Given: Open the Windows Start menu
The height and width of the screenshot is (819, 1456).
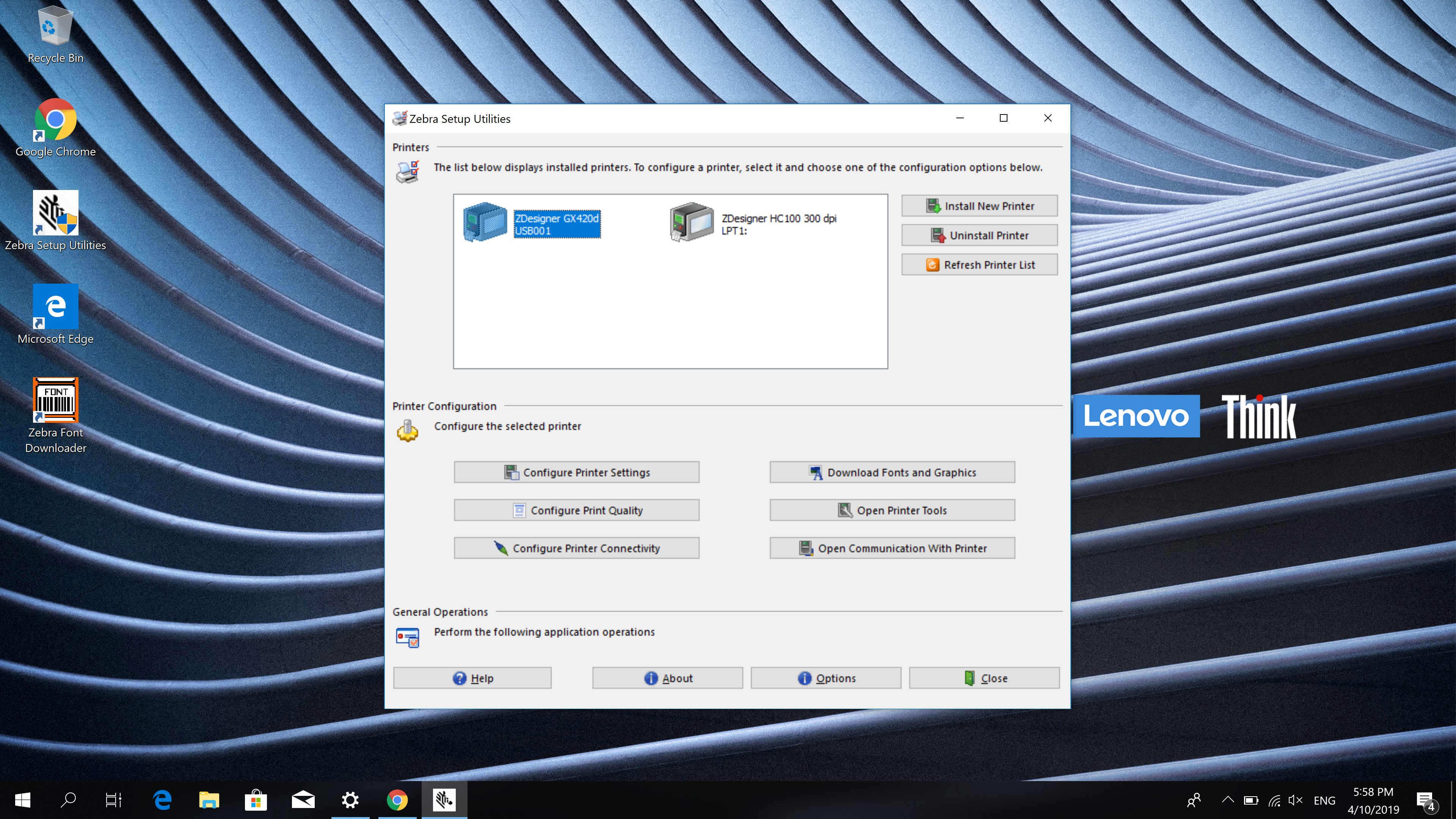Looking at the screenshot, I should 23,800.
